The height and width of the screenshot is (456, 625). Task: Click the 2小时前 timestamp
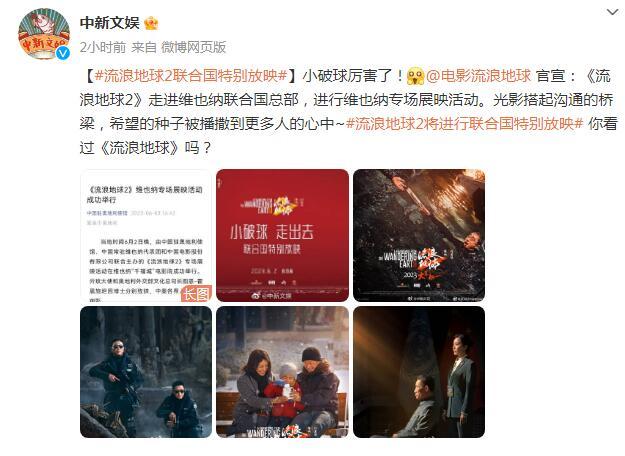click(x=102, y=47)
